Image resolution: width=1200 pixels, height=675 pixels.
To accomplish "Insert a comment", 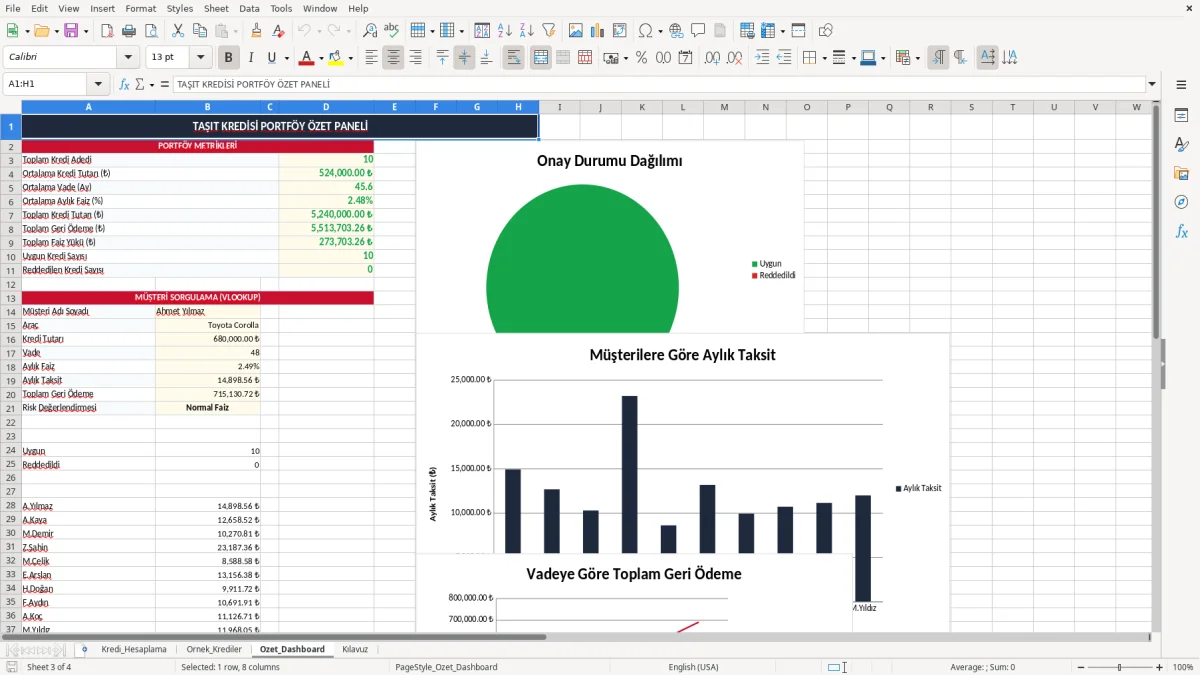I will pyautogui.click(x=698, y=31).
